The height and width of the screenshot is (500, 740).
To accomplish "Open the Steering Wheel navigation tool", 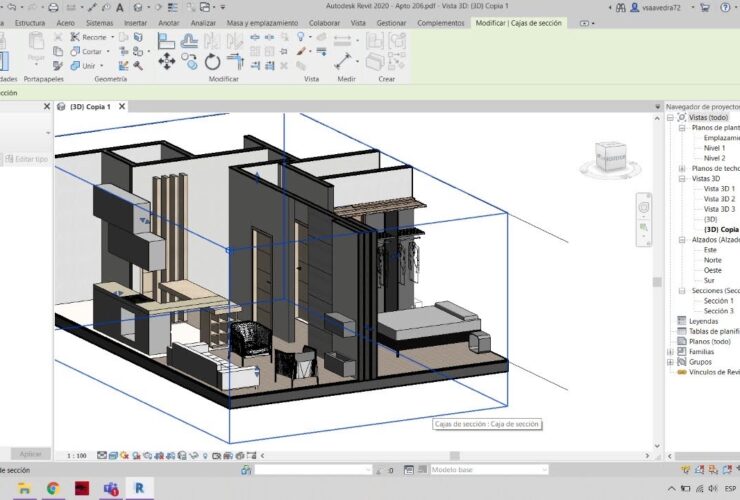I will click(644, 207).
